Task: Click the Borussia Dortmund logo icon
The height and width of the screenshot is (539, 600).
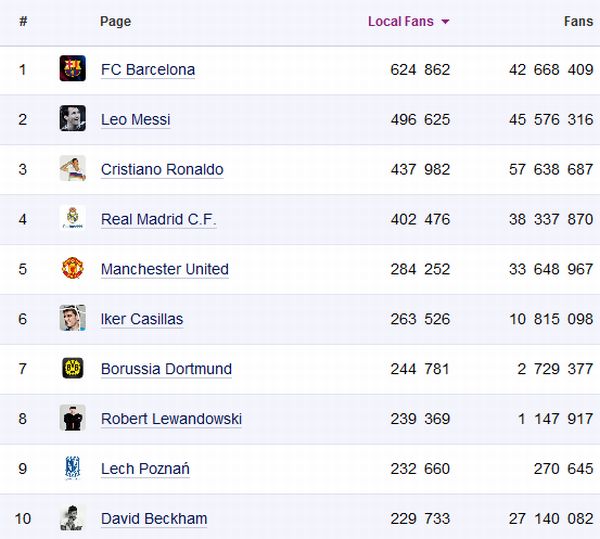Action: tap(72, 368)
